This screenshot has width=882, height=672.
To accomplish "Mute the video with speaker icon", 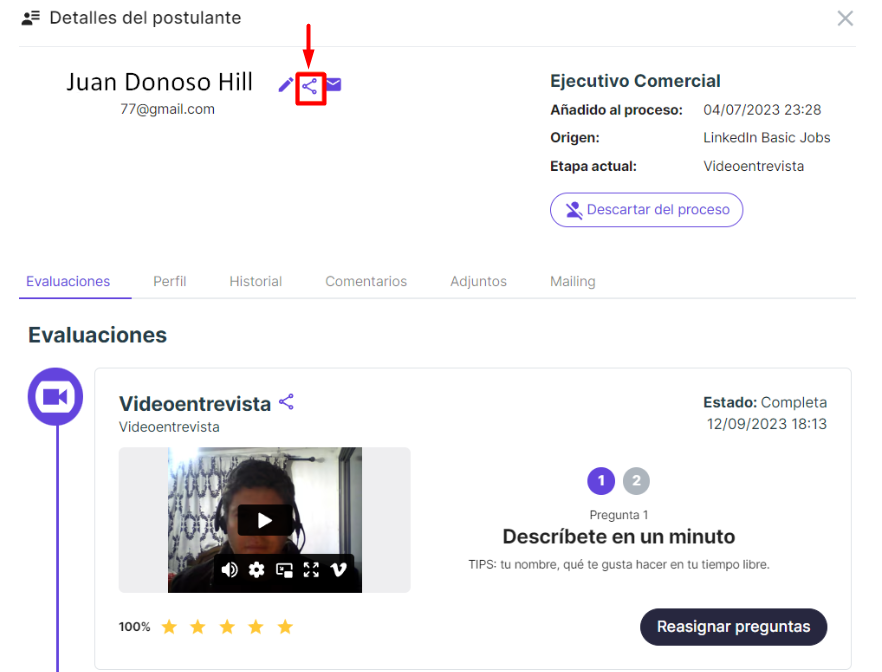I will click(229, 570).
